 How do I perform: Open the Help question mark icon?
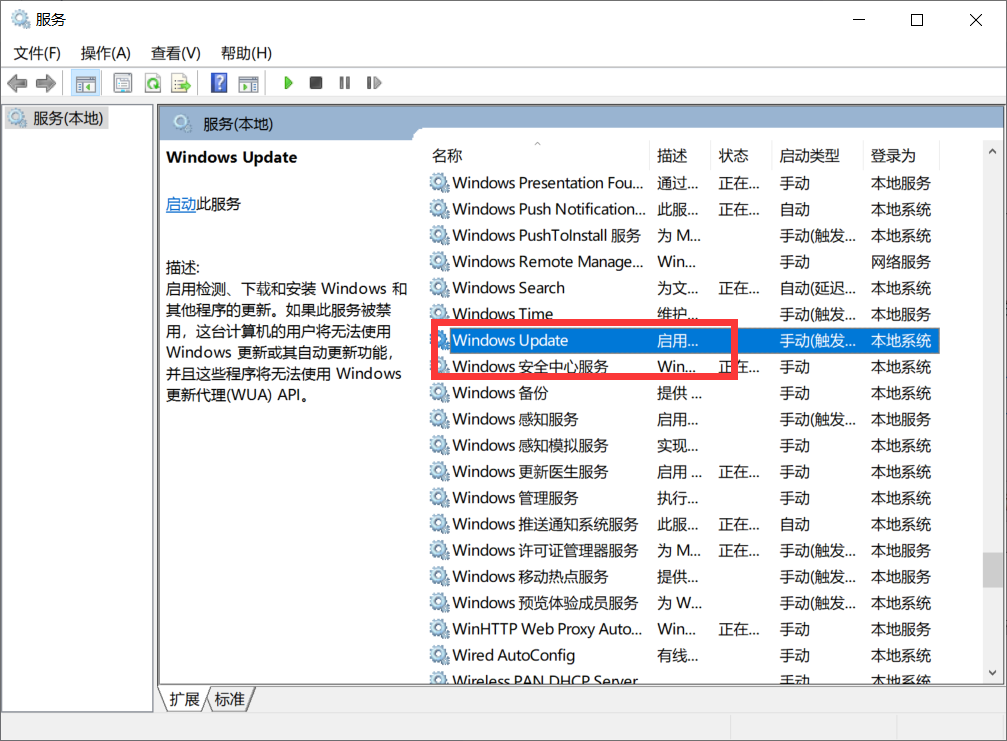(x=219, y=83)
